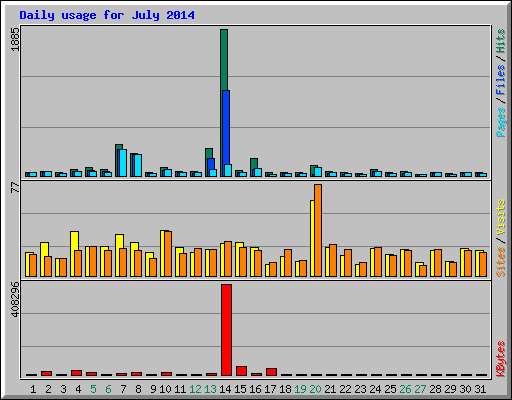Select the red KBytes bar on day 17
The height and width of the screenshot is (400, 512).
coord(271,372)
